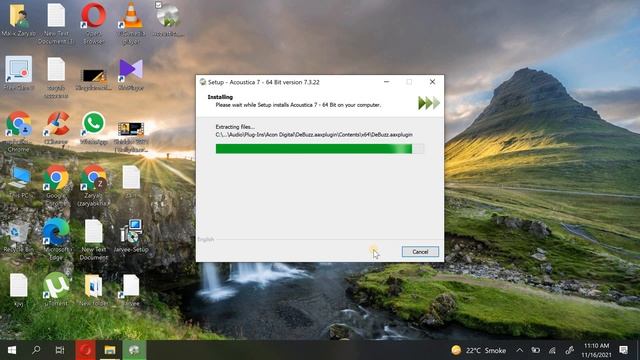Viewport: 640px width, 360px height.
Task: Select the New Text Document (1) file
Action: (56, 23)
